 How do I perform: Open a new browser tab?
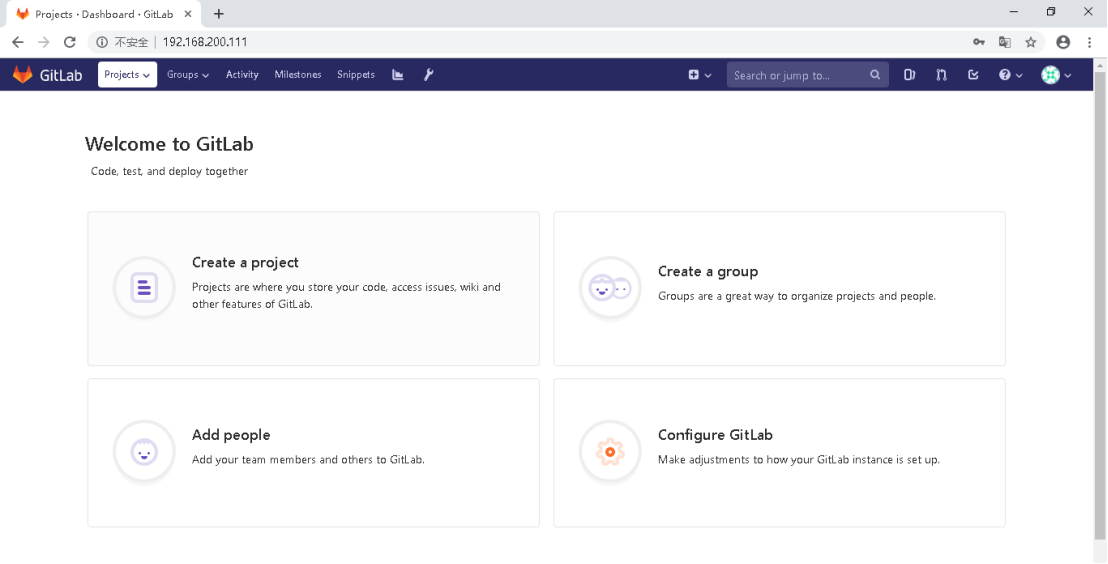click(x=219, y=14)
